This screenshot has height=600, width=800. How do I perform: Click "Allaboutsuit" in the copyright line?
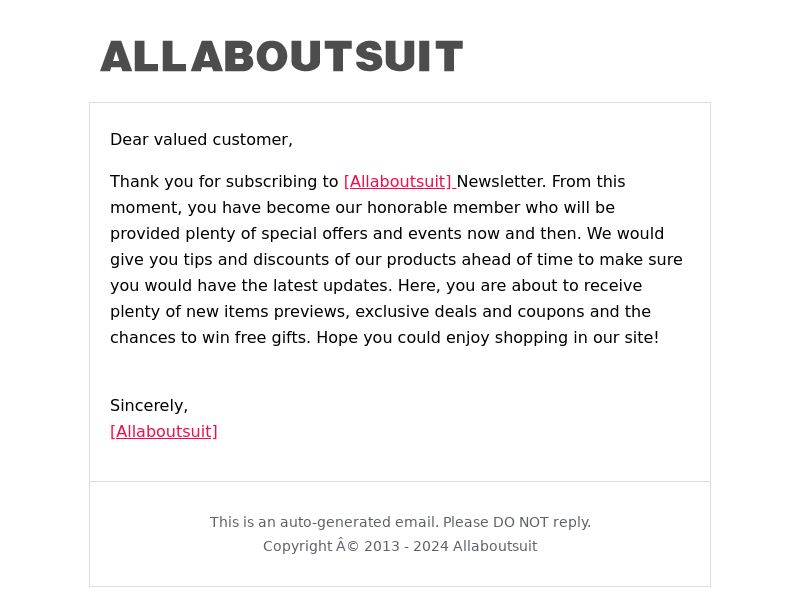point(495,546)
